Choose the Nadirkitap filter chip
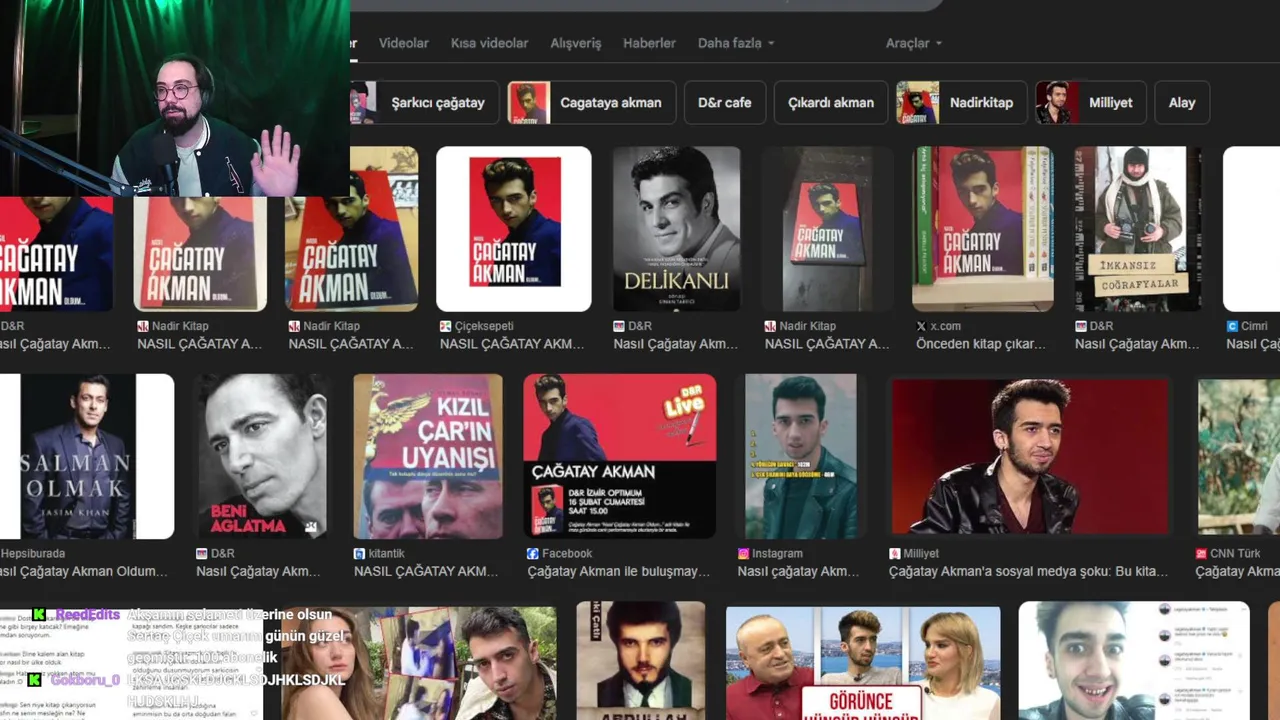 pos(962,102)
